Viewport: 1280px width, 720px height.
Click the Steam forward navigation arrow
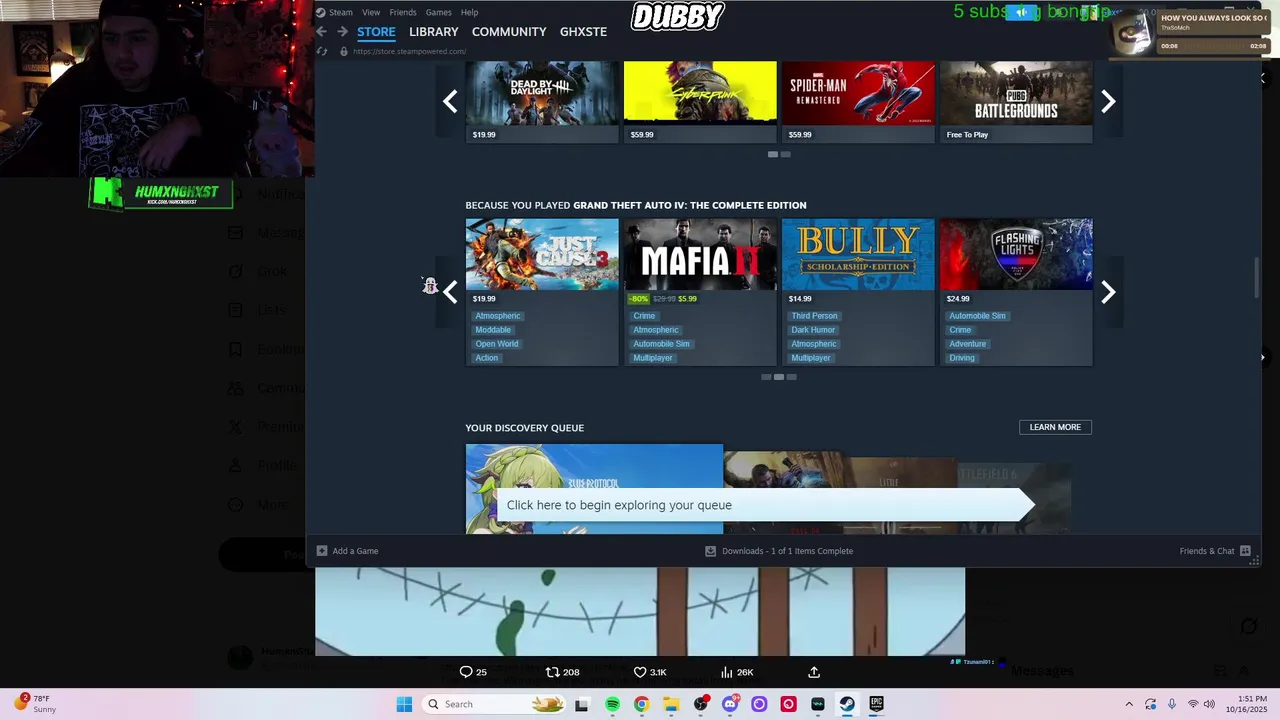pos(342,32)
